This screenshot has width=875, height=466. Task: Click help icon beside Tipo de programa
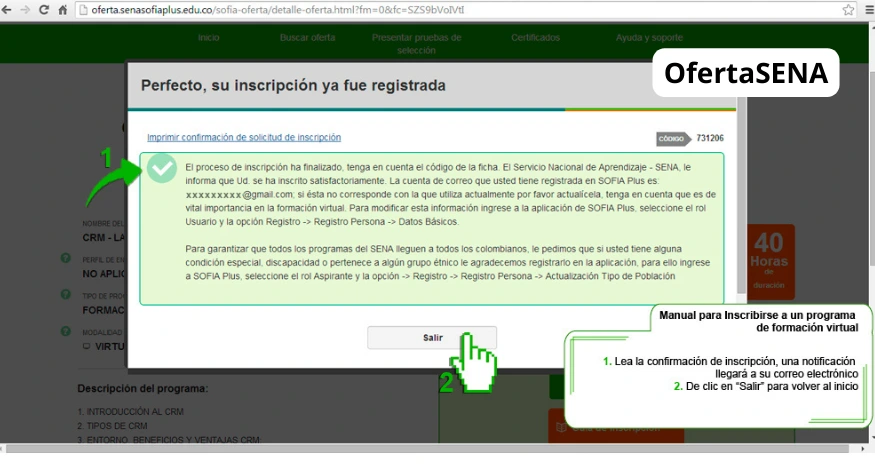point(65,294)
